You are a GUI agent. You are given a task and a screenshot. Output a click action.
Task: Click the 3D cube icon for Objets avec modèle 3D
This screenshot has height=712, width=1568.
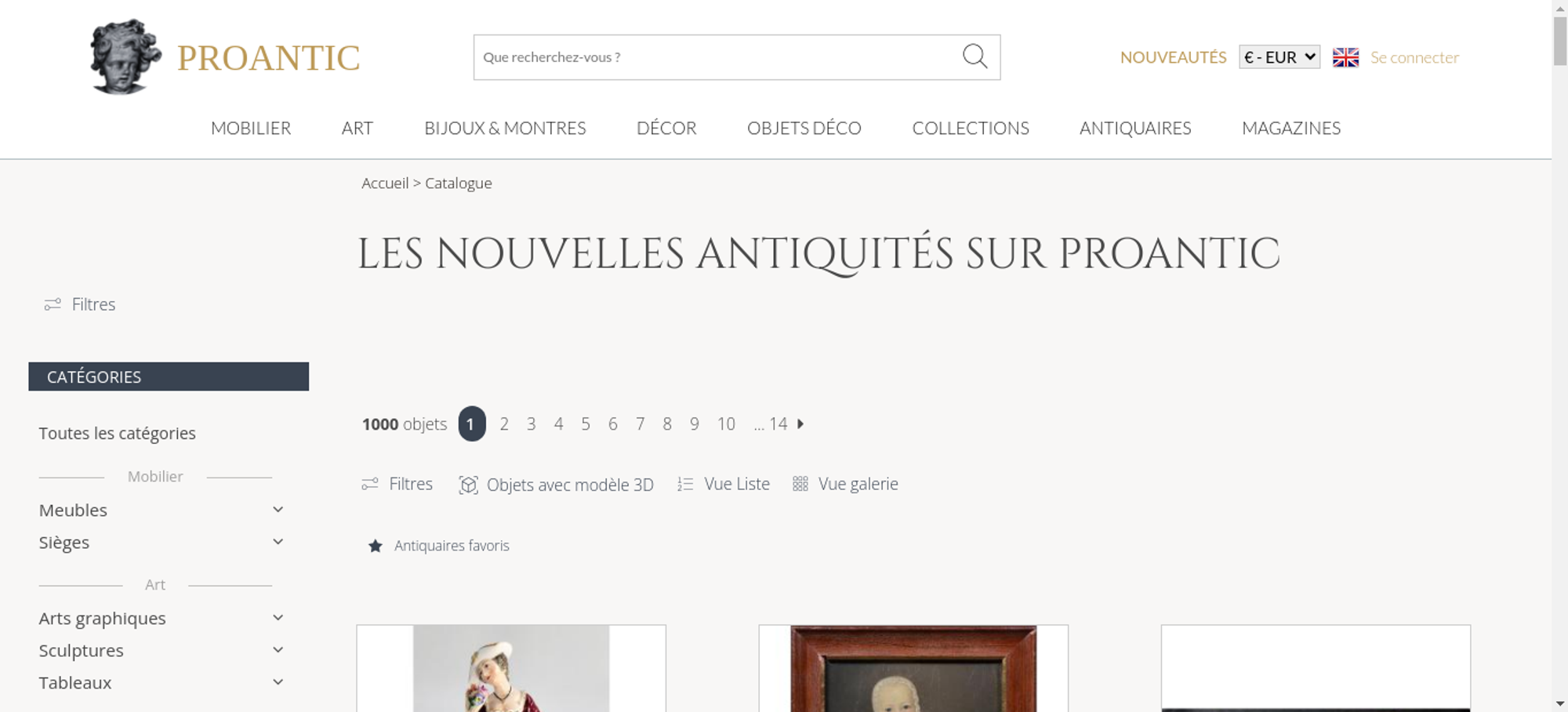pyautogui.click(x=468, y=485)
